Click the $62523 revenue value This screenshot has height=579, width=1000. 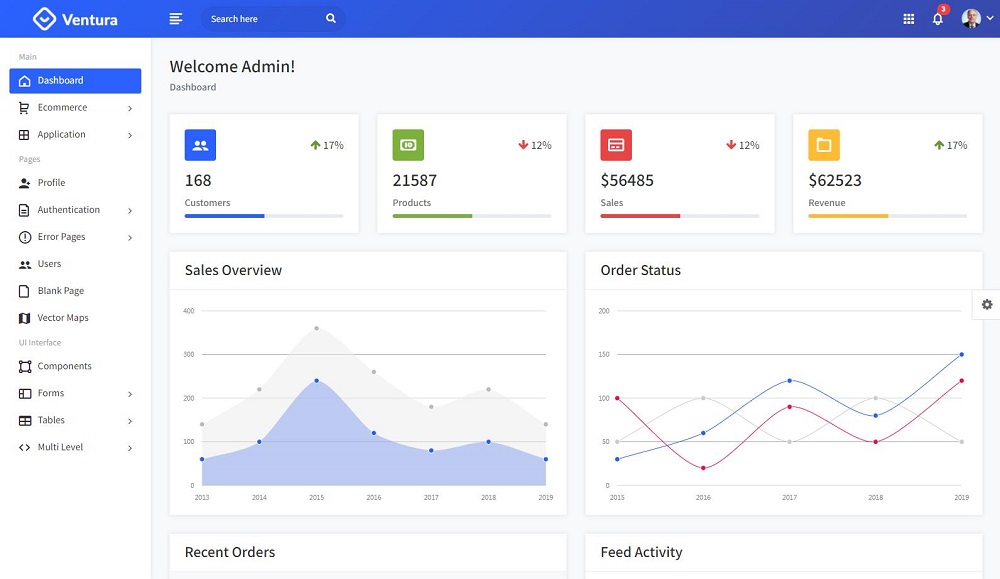coord(835,180)
